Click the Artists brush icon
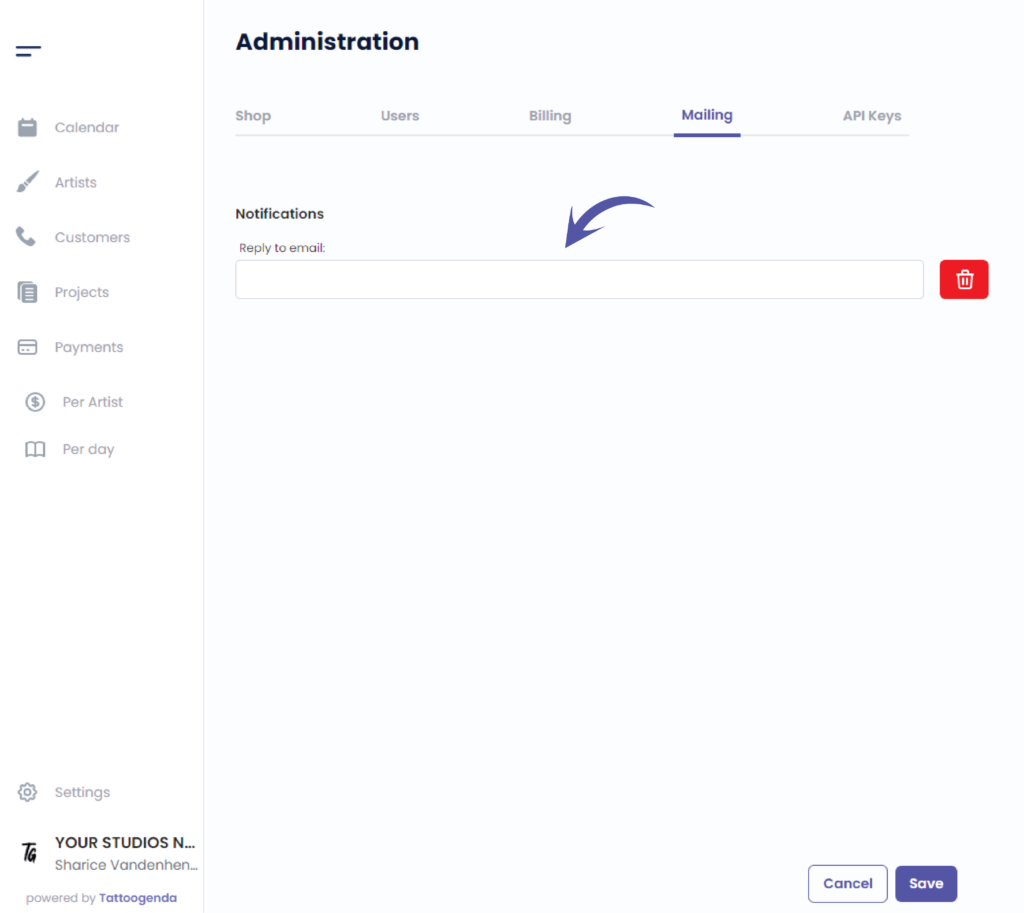The width and height of the screenshot is (1024, 913). [x=27, y=182]
